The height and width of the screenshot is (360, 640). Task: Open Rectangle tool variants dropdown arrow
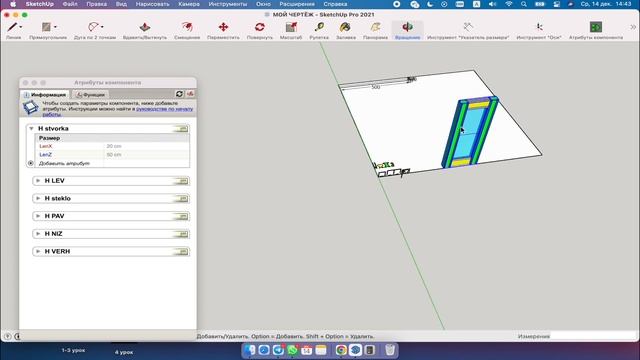tap(56, 27)
